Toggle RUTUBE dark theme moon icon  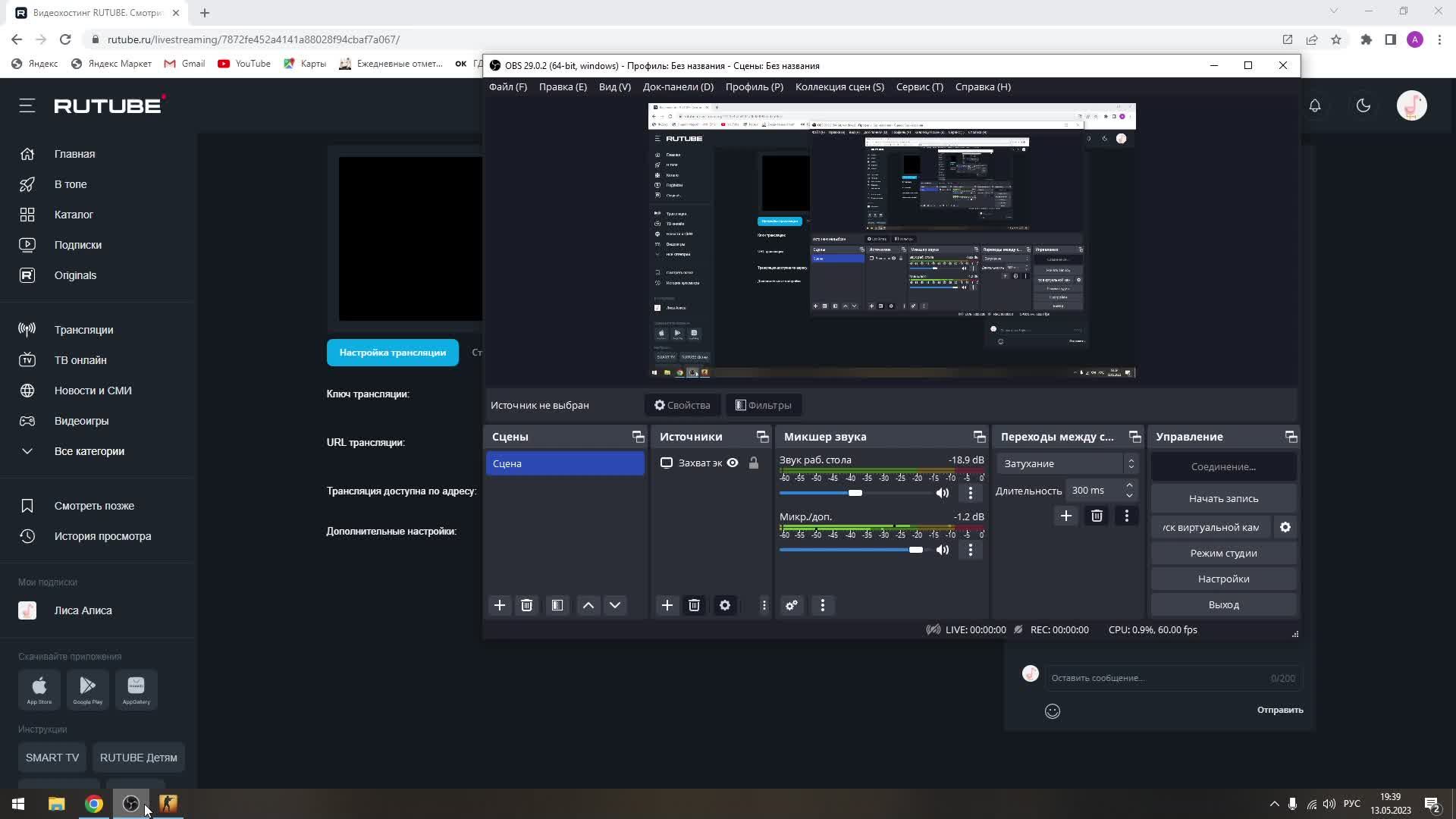(1363, 105)
